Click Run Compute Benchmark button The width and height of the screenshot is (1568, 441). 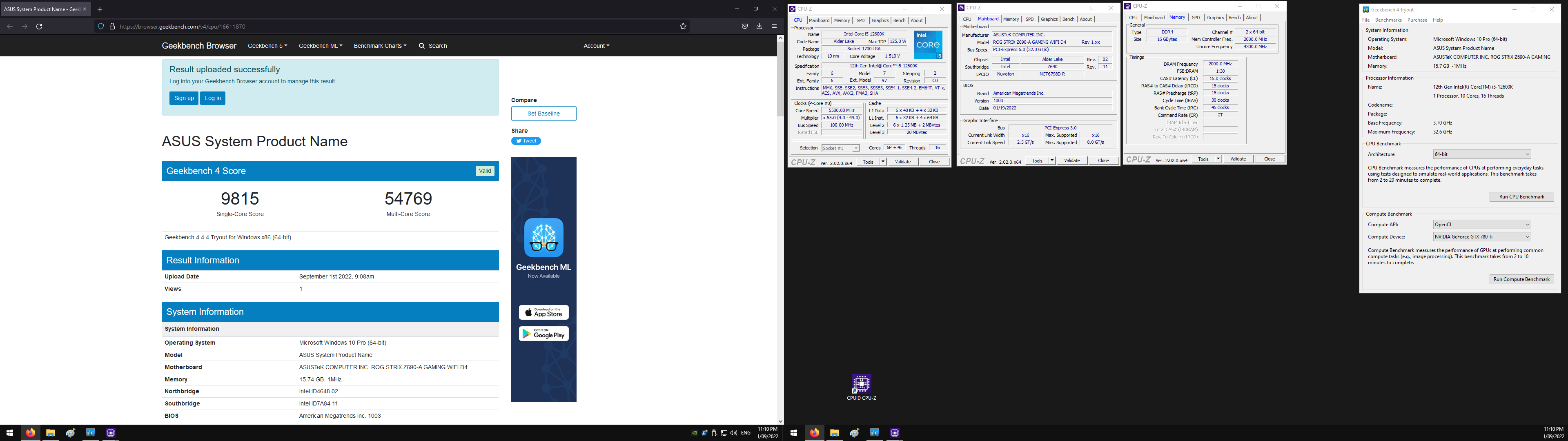click(1522, 279)
